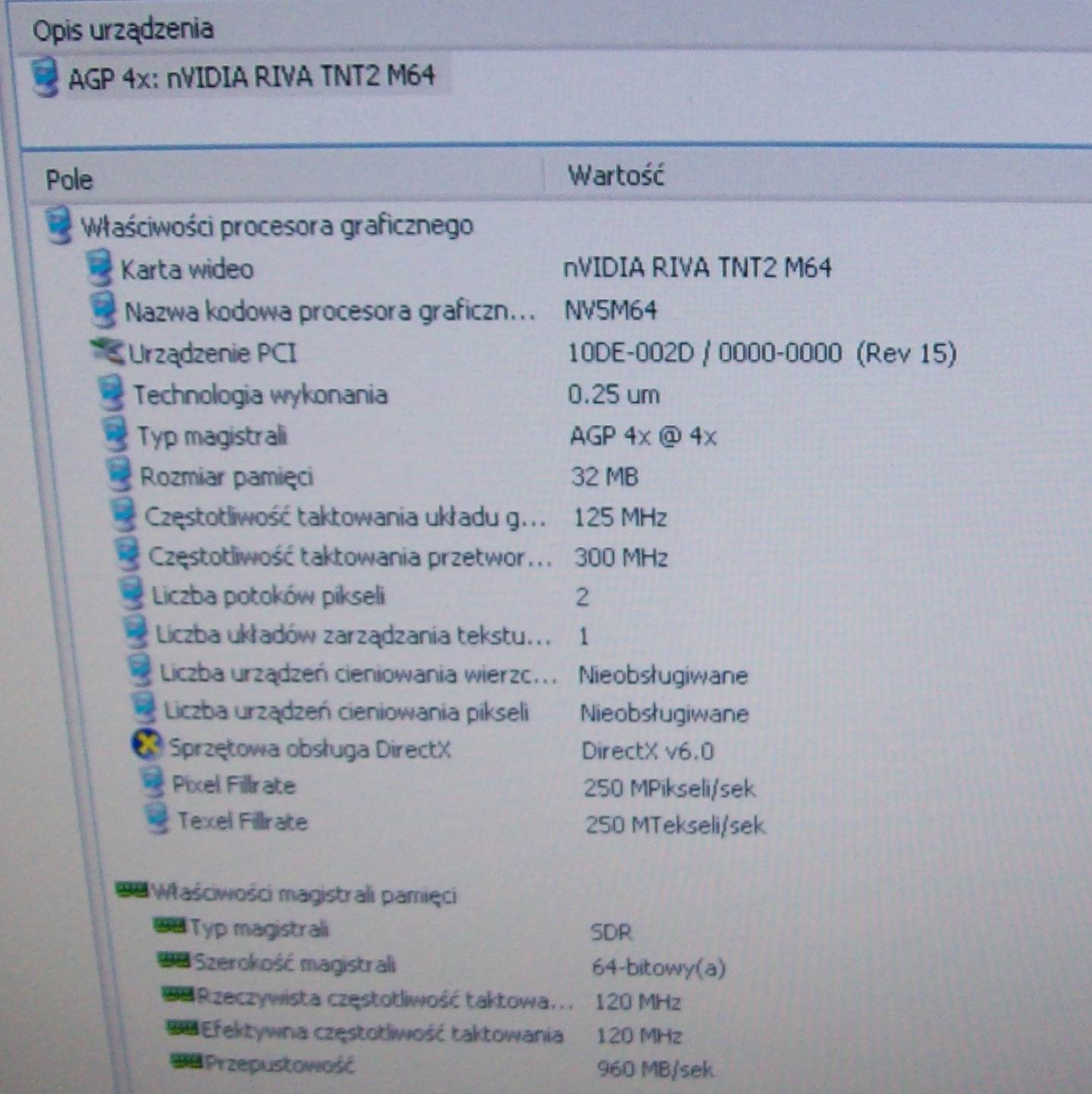Click the 32 MB memory value
Viewport: 1092px width, 1094px height.
click(605, 477)
